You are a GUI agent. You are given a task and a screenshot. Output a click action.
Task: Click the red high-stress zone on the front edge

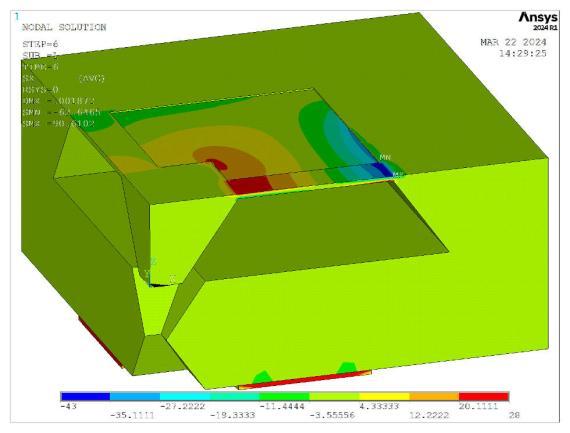249,185
